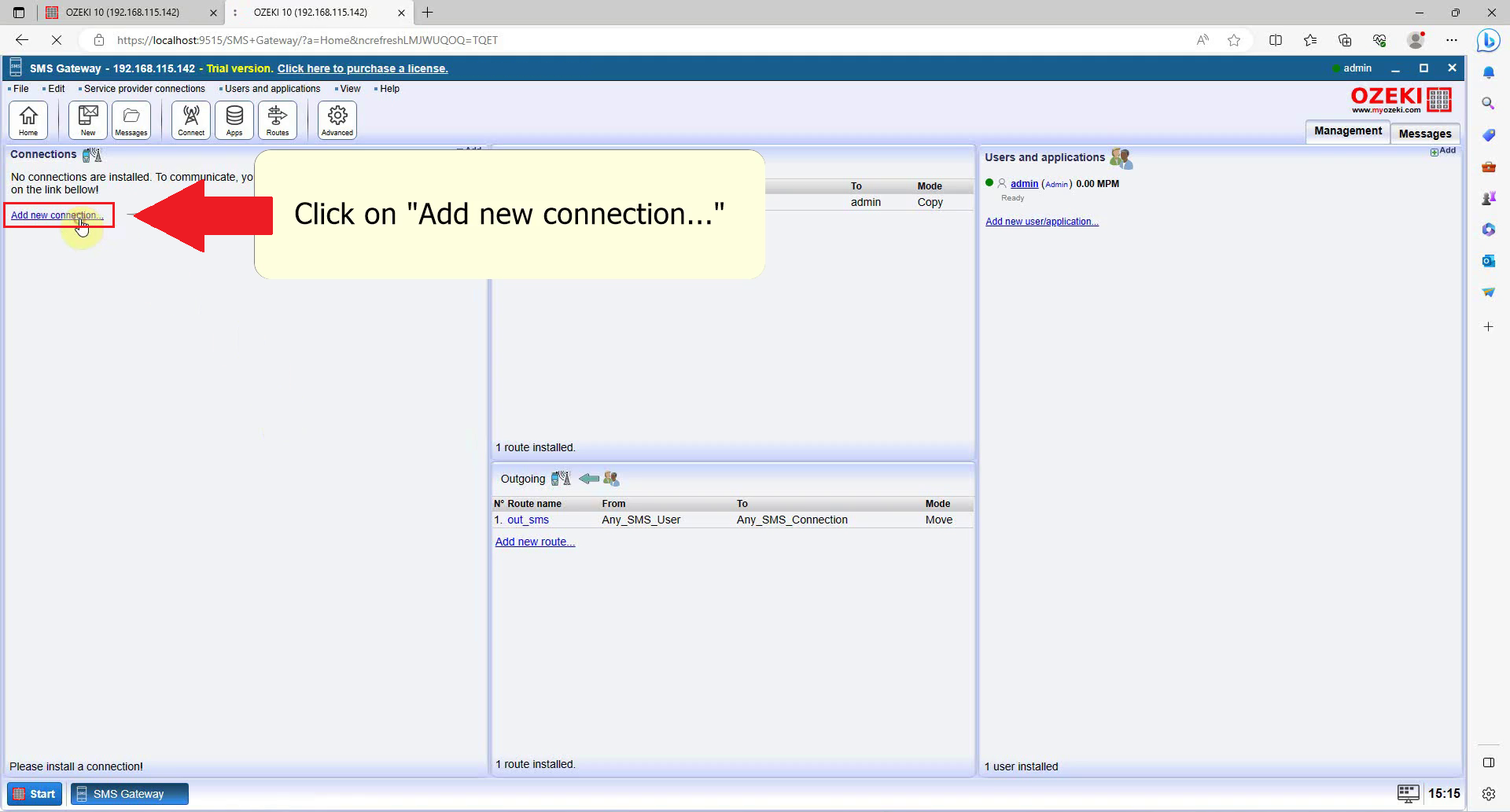Click the Any_SMS_Connection cell
This screenshot has width=1510, height=812.
[792, 520]
